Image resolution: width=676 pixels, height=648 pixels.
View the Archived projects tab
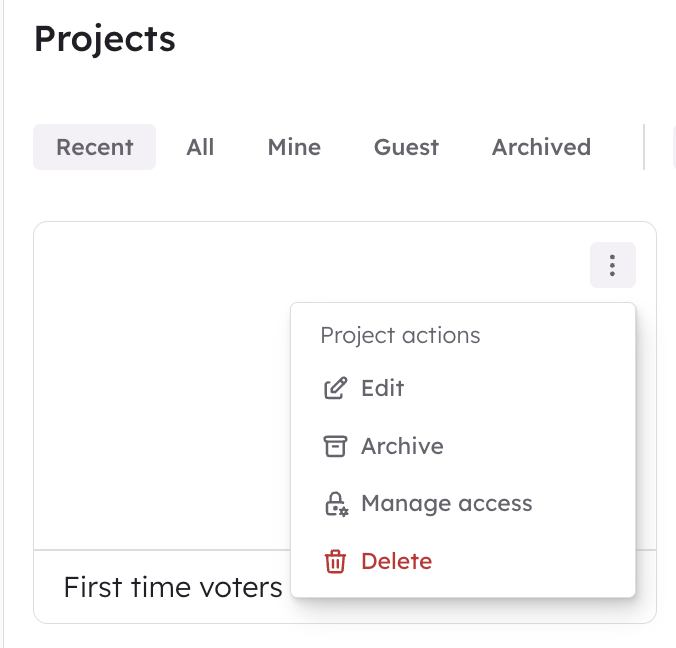click(x=541, y=147)
